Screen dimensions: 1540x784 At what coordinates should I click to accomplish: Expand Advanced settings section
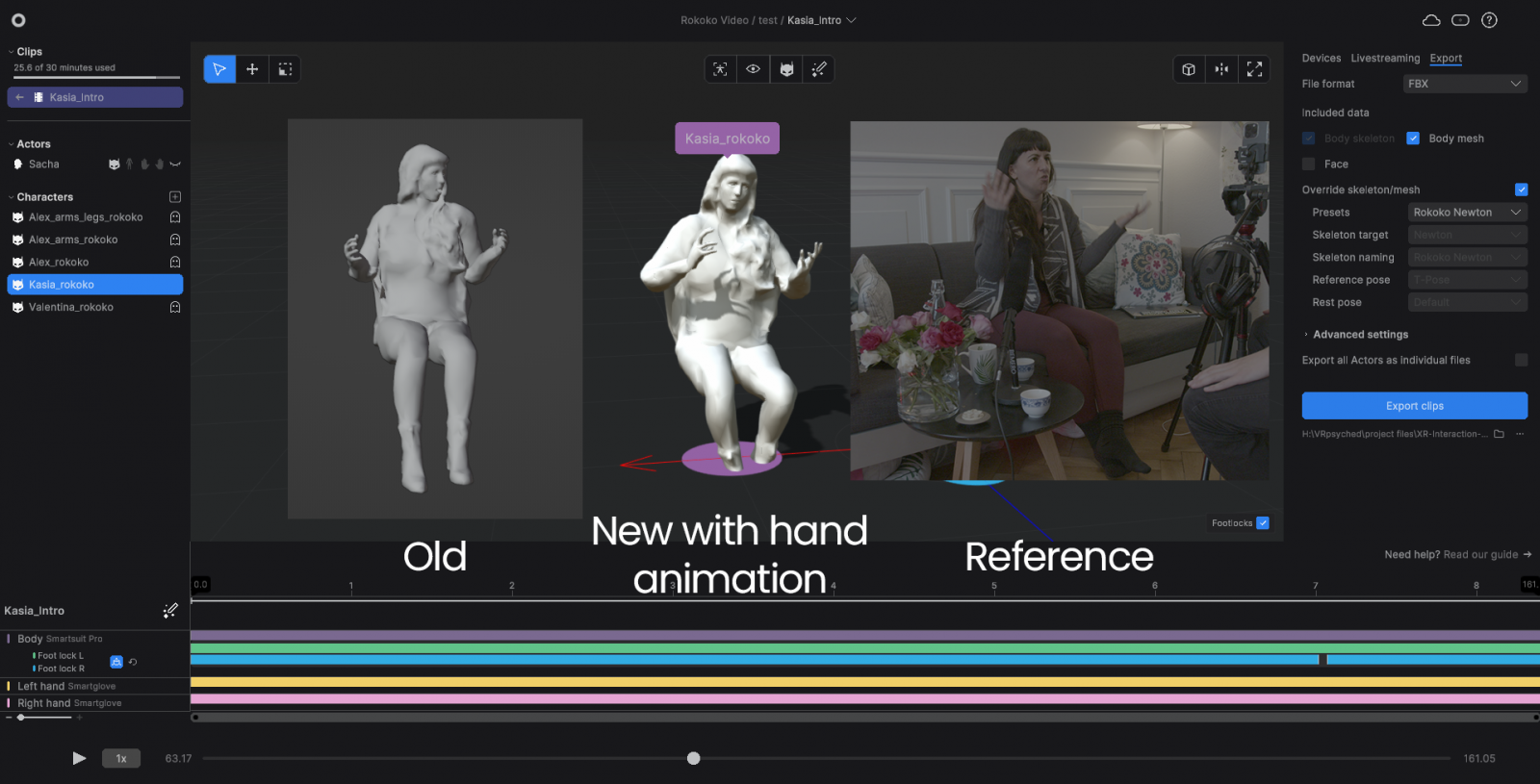click(x=1355, y=335)
